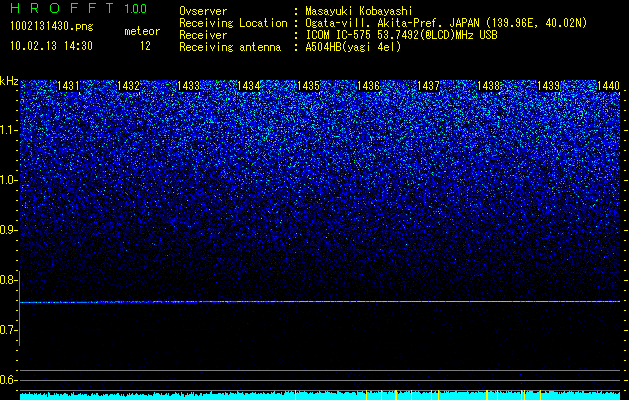Click time marker 1434
The width and height of the screenshot is (629, 400).
[x=249, y=86]
